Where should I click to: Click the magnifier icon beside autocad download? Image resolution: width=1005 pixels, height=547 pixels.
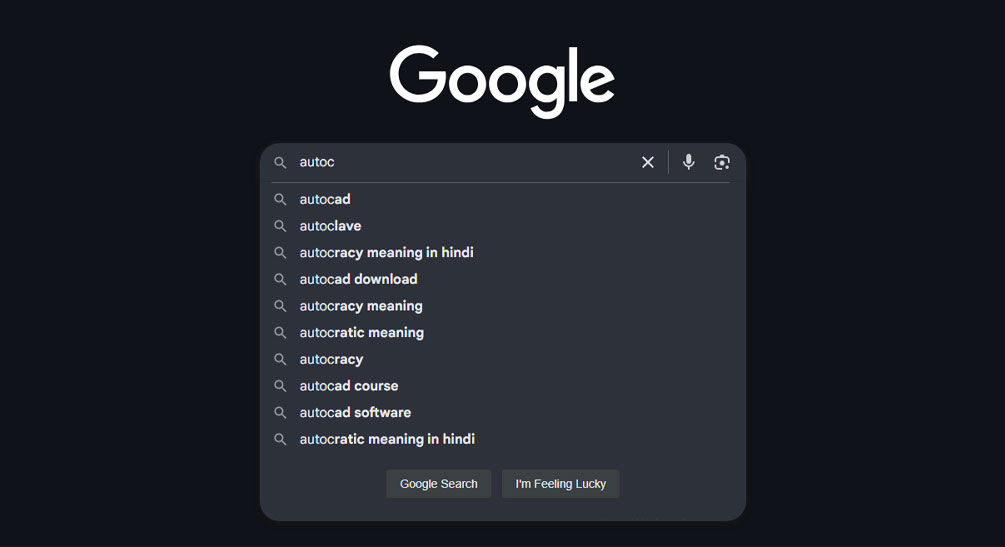(x=280, y=280)
